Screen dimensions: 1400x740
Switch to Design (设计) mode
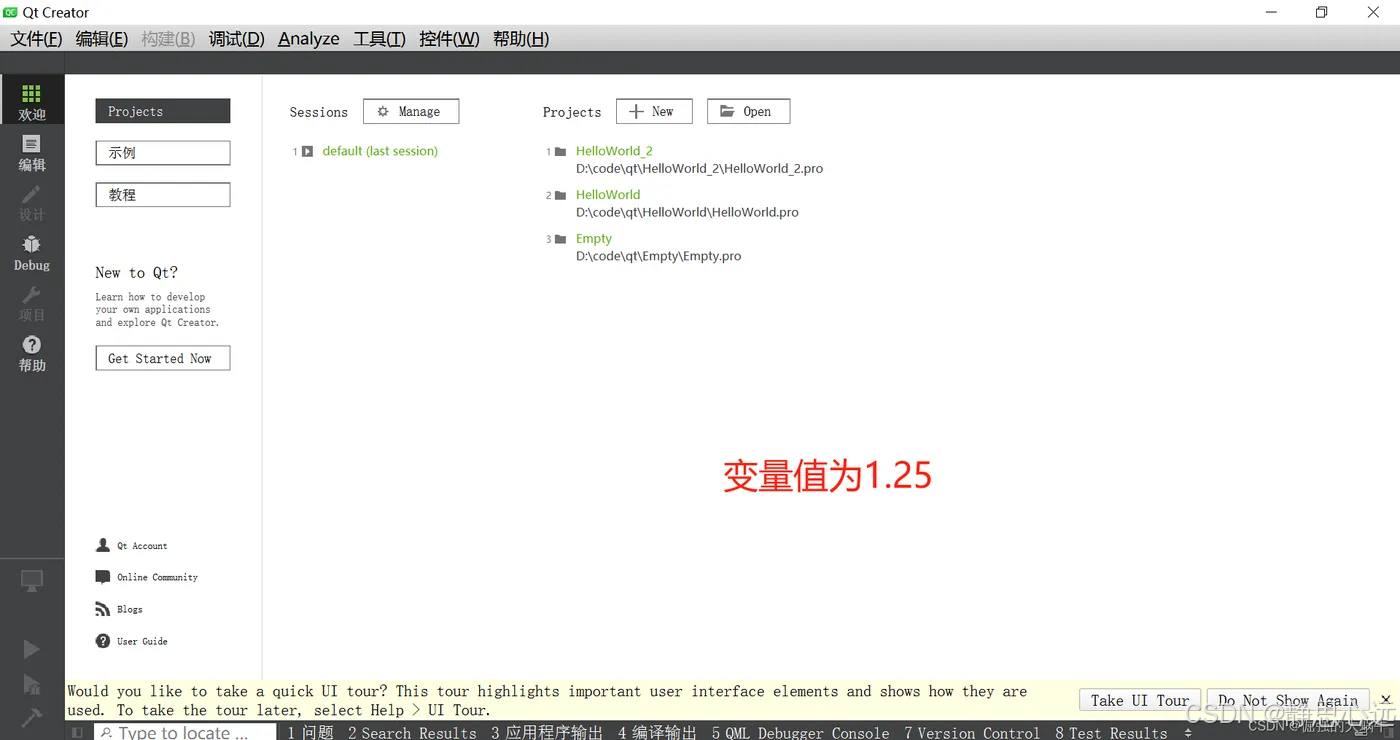(32, 202)
